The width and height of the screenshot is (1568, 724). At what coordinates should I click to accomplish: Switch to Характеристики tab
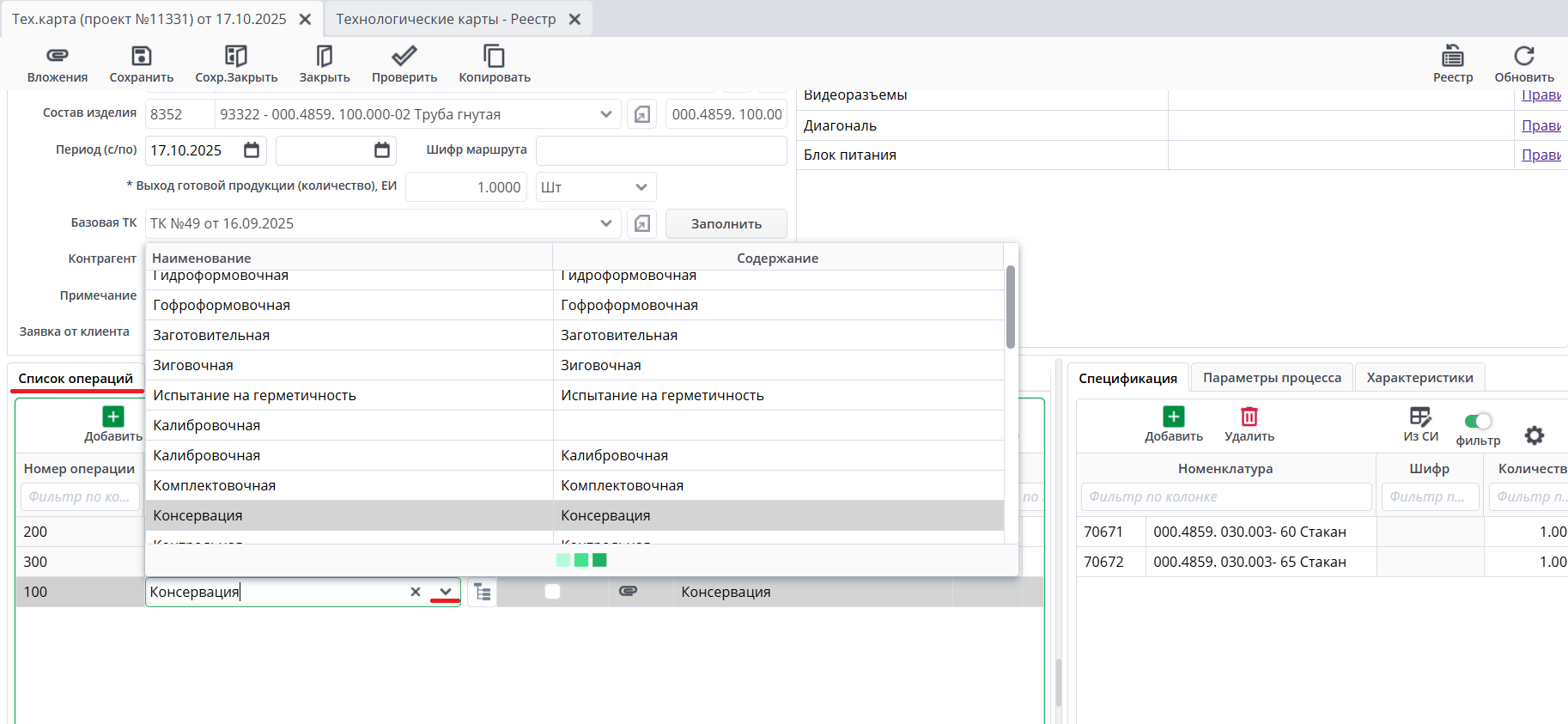click(x=1419, y=378)
